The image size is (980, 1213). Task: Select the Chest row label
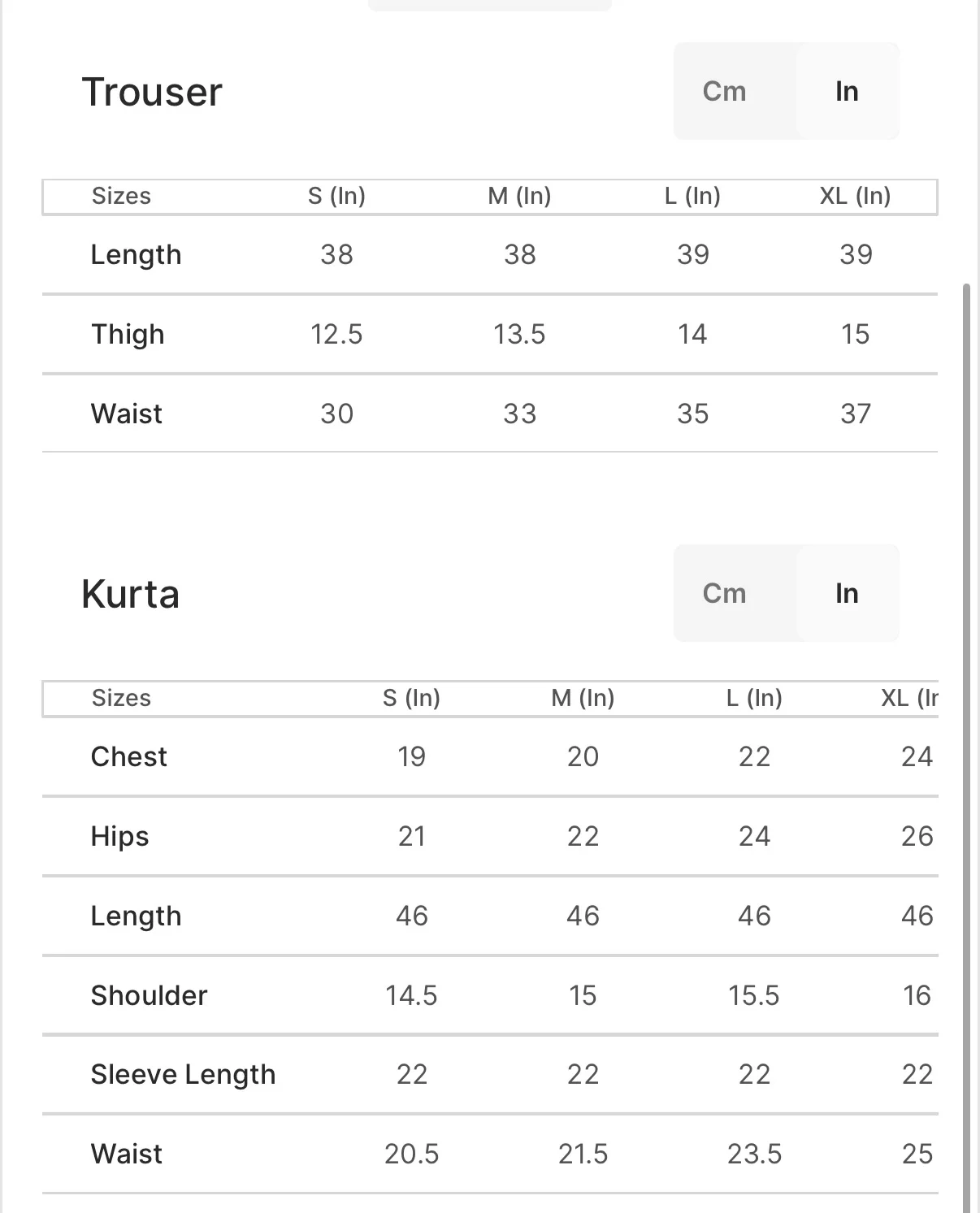coord(128,756)
